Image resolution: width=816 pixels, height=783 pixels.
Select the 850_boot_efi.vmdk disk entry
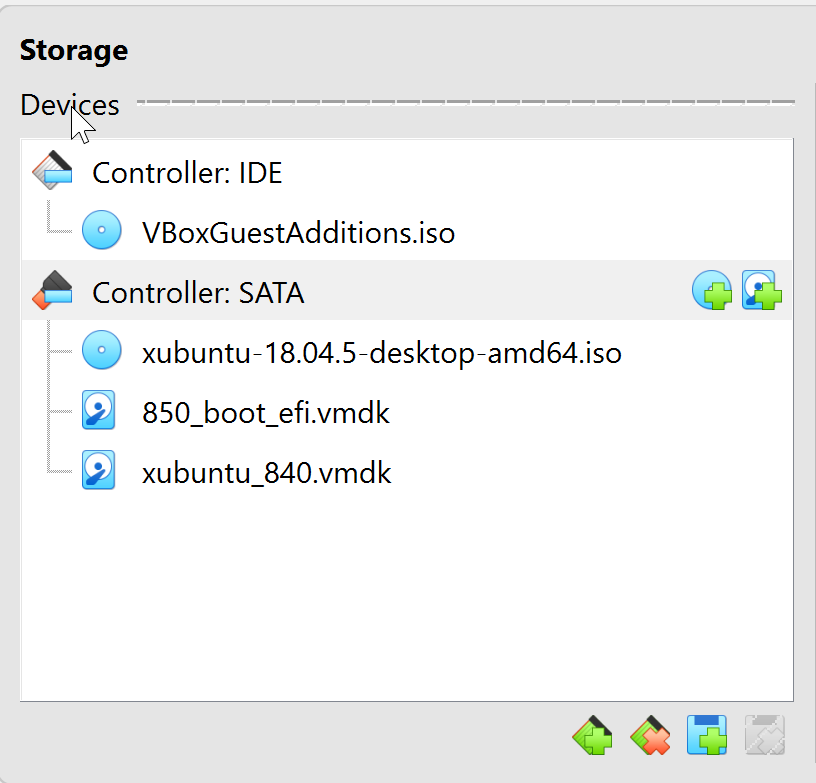pos(265,413)
